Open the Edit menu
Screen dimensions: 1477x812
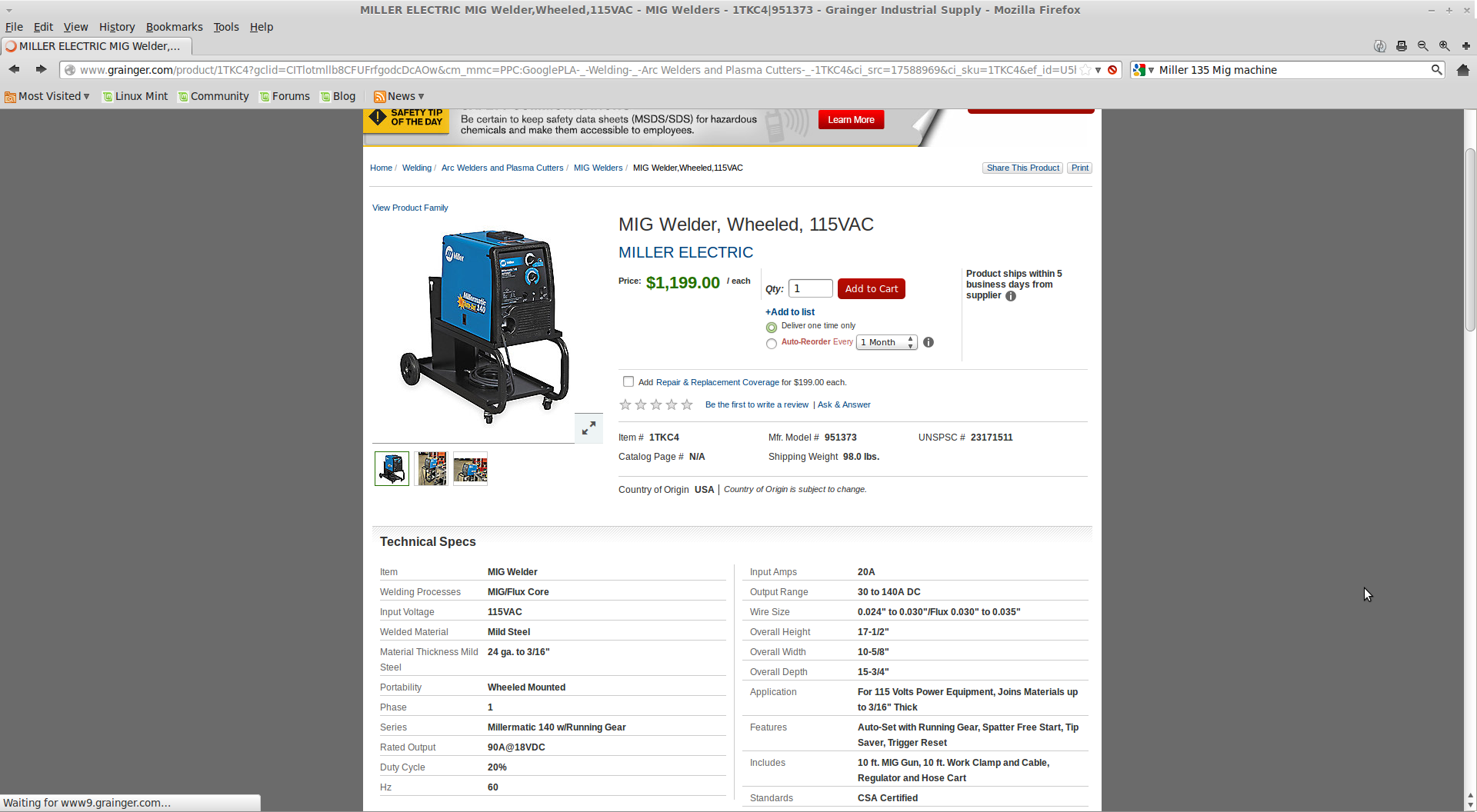pos(43,27)
